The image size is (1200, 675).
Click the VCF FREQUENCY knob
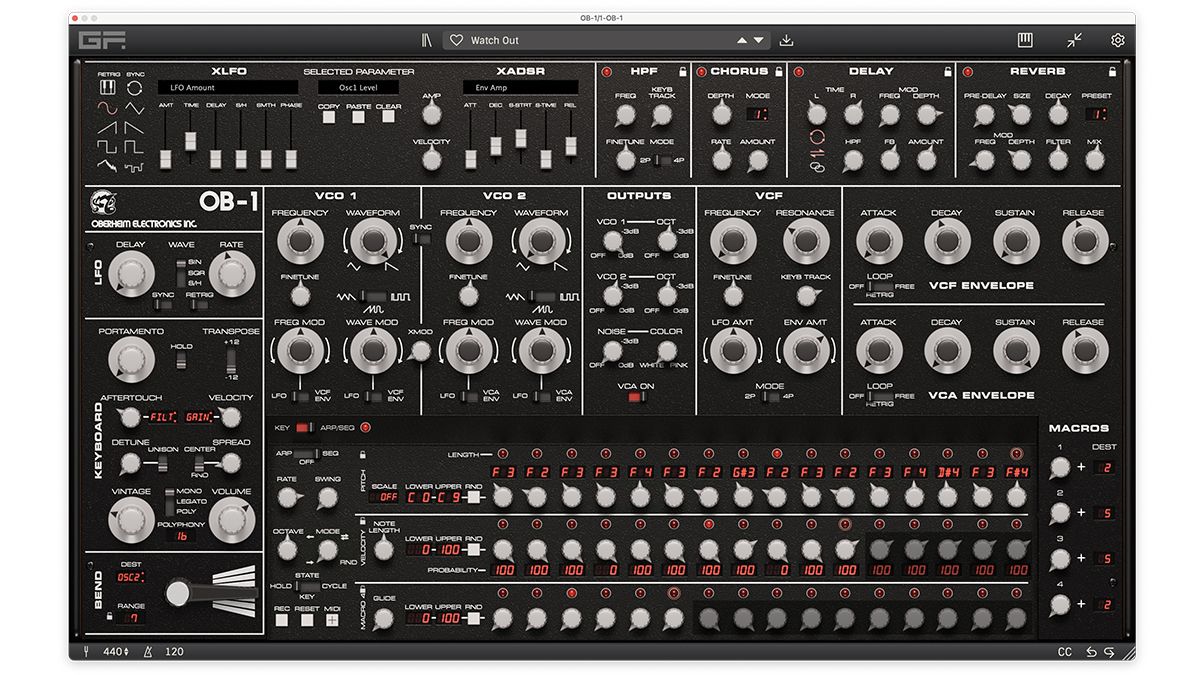click(x=731, y=241)
